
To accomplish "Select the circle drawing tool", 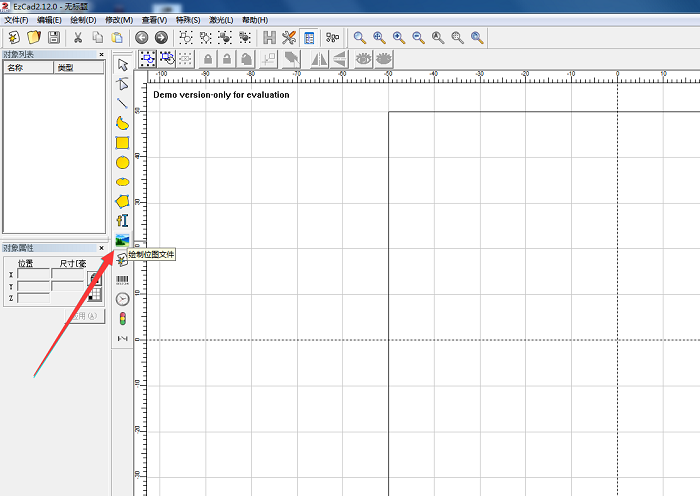I will point(122,162).
